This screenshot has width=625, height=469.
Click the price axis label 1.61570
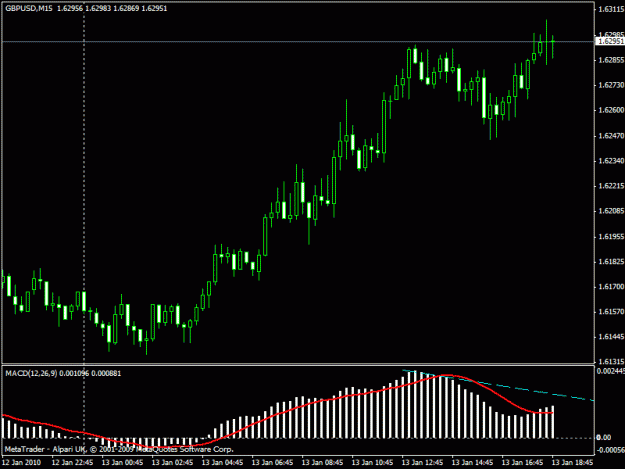[x=611, y=312]
